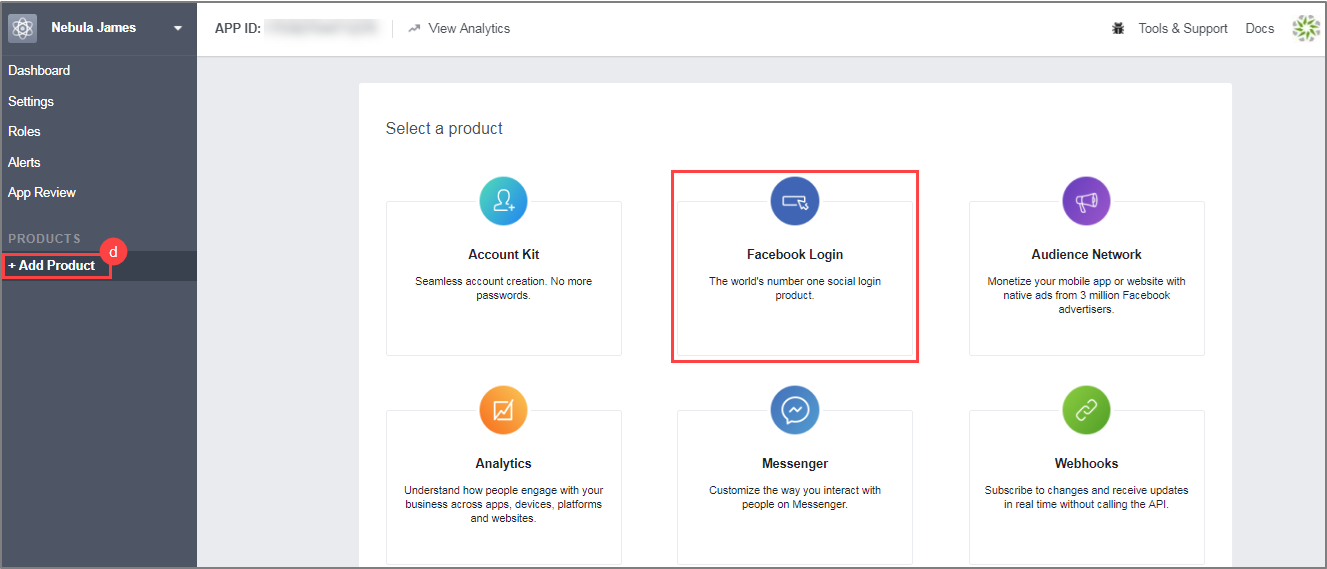This screenshot has height=569, width=1327.
Task: Click the Facebook Login blue icon
Action: point(795,202)
